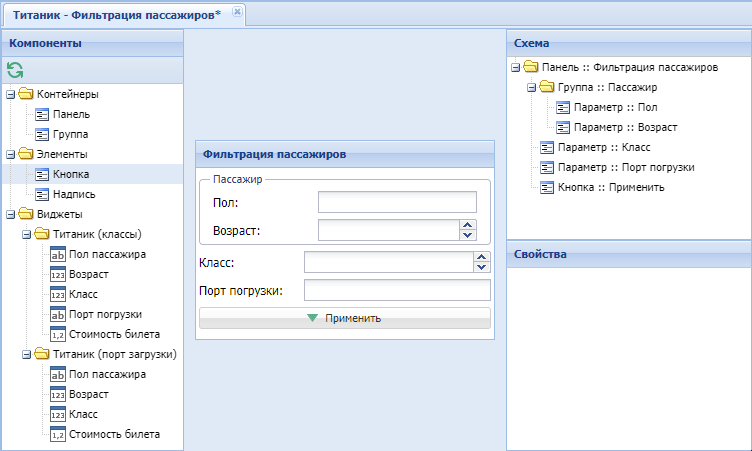Select the Панель component icon

tap(42, 114)
